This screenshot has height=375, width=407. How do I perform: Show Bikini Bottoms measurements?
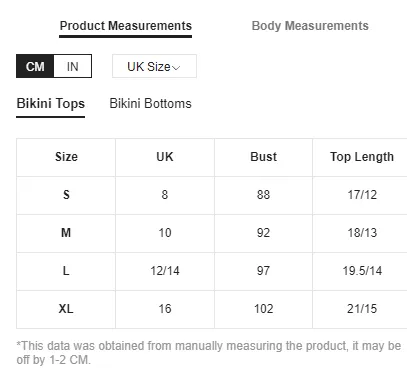pos(150,104)
